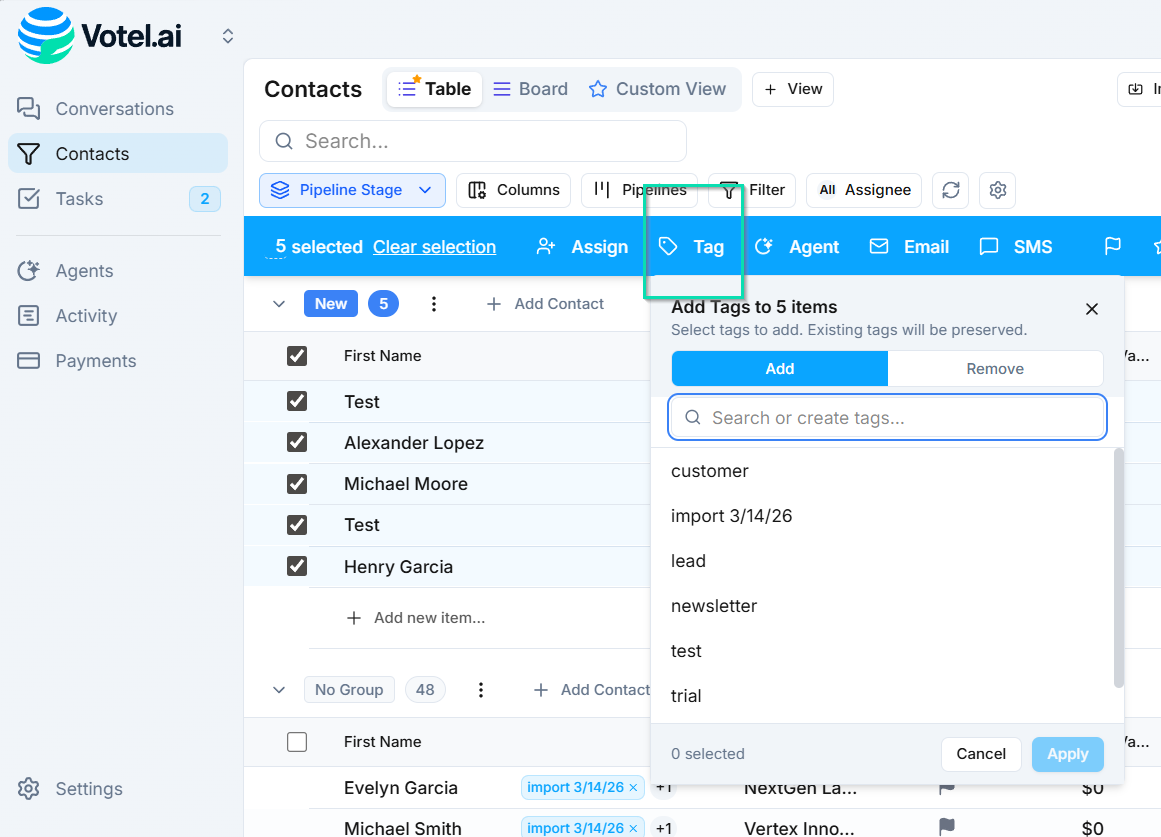Collapse the No Group section

point(278,689)
